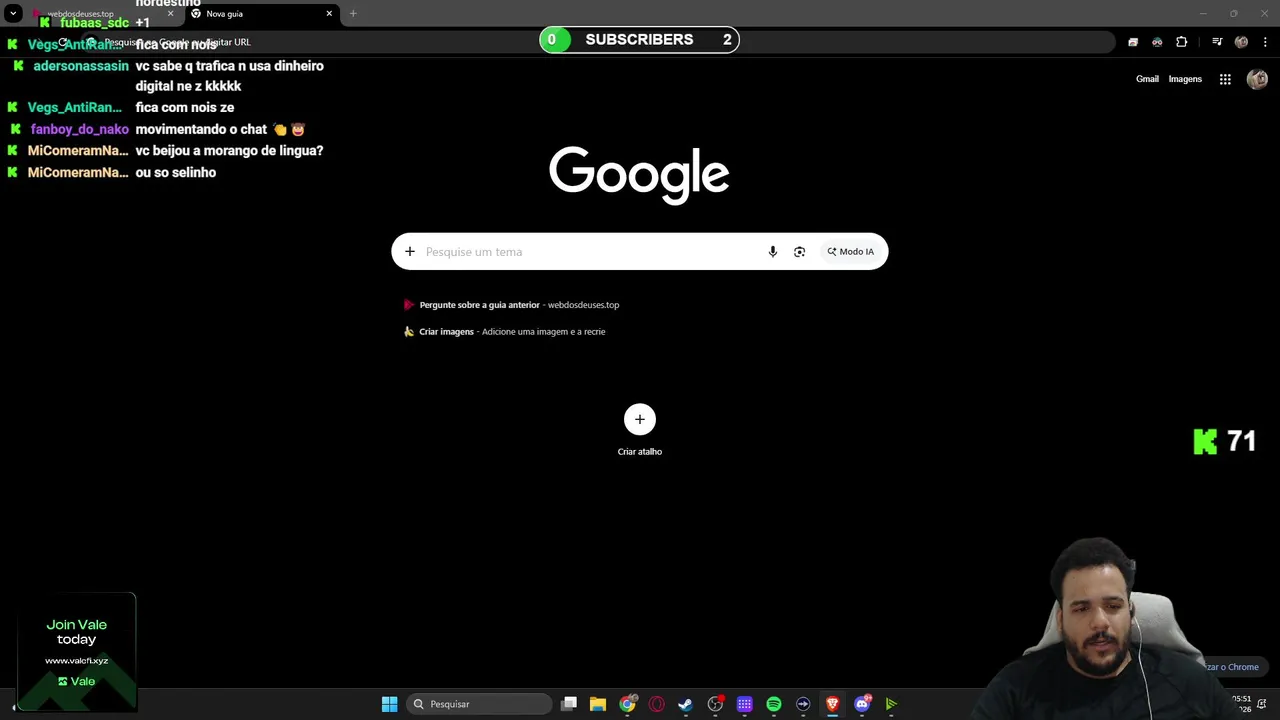Click chat user adersonassasin
Viewport: 1280px width, 720px height.
pyautogui.click(x=81, y=66)
